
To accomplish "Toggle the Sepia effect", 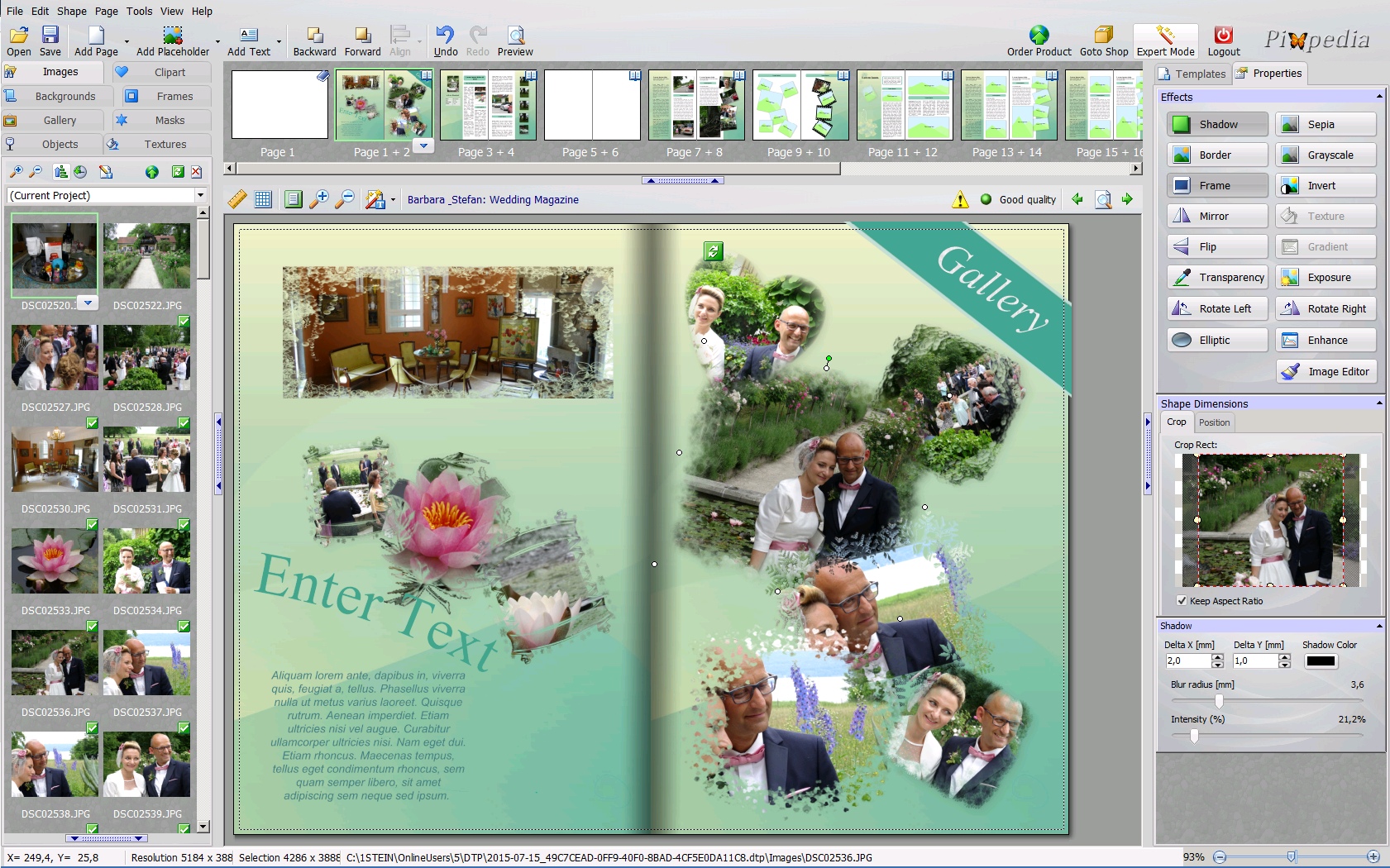I will pos(1326,124).
